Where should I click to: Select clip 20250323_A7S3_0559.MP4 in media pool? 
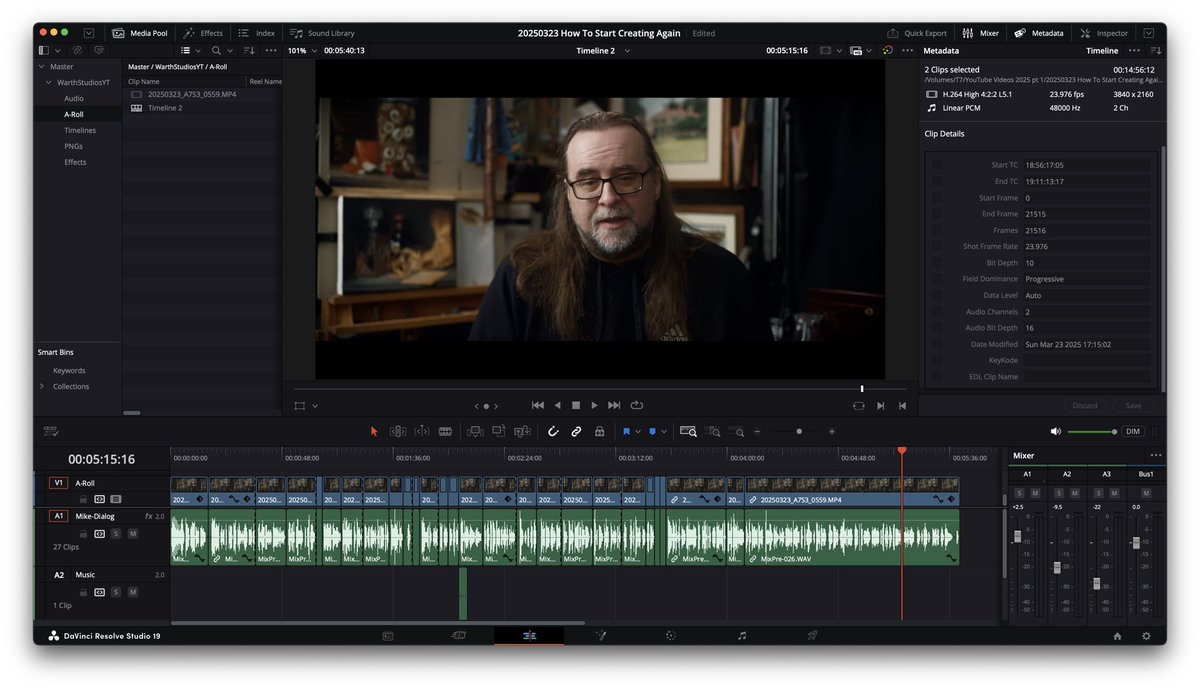pos(193,94)
